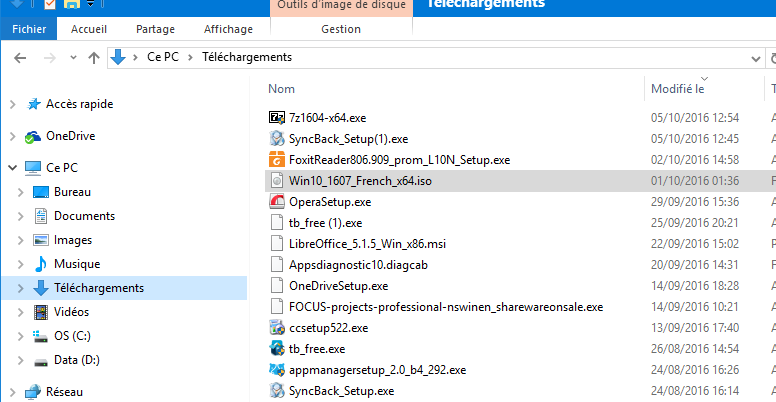Expand the Images tree node
776x402 pixels.
21,240
